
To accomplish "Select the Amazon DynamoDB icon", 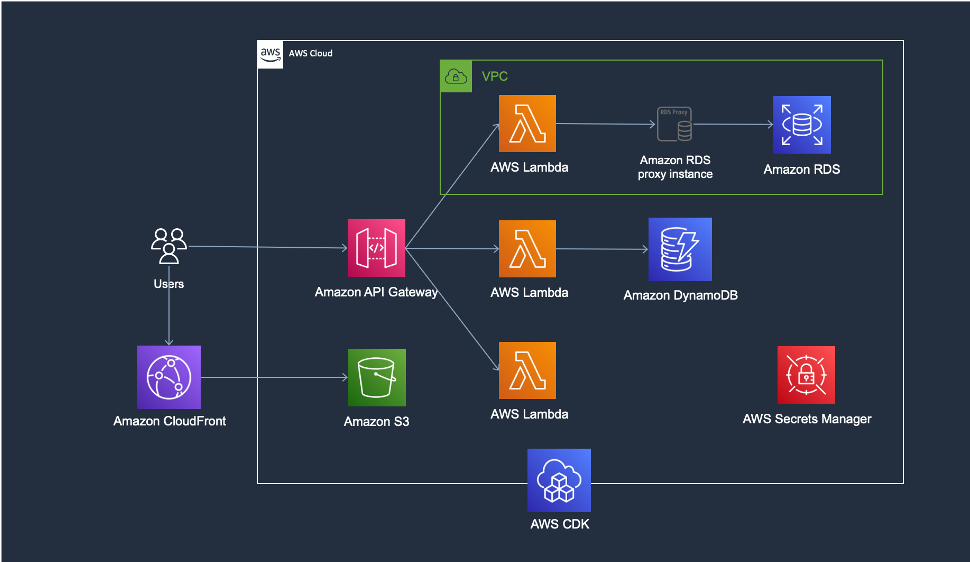I will tap(680, 249).
